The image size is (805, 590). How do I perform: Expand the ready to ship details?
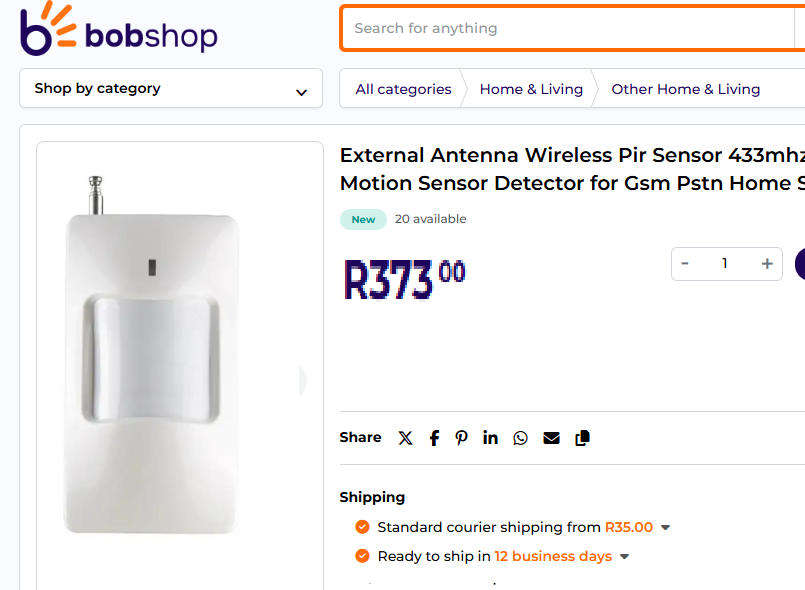tap(624, 557)
